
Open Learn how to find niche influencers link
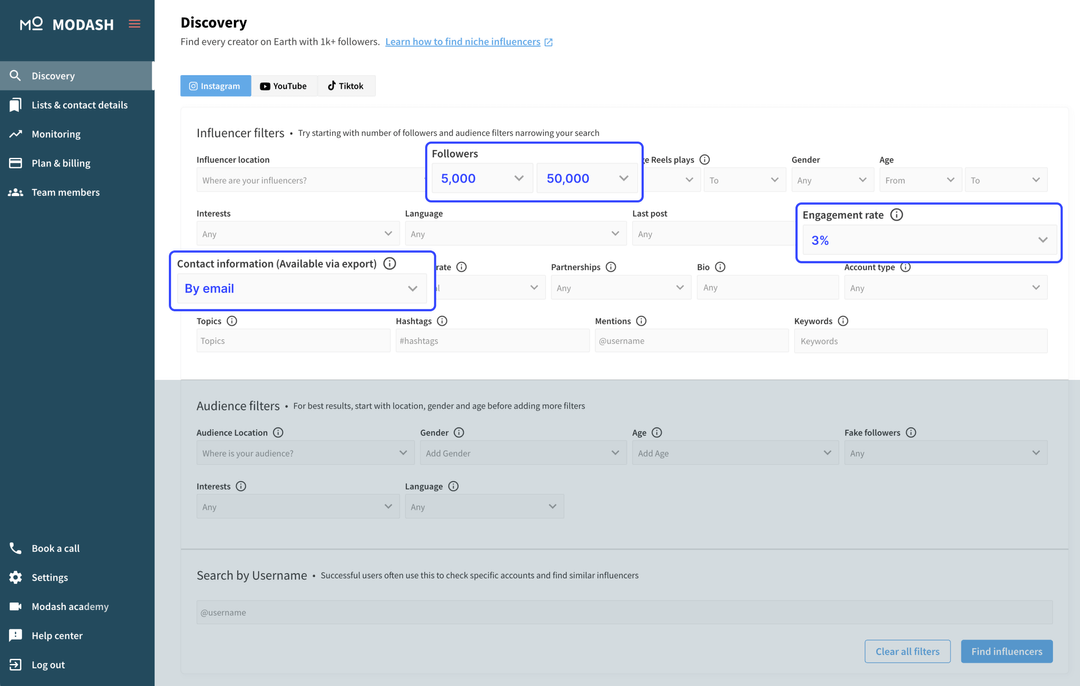[x=462, y=42]
